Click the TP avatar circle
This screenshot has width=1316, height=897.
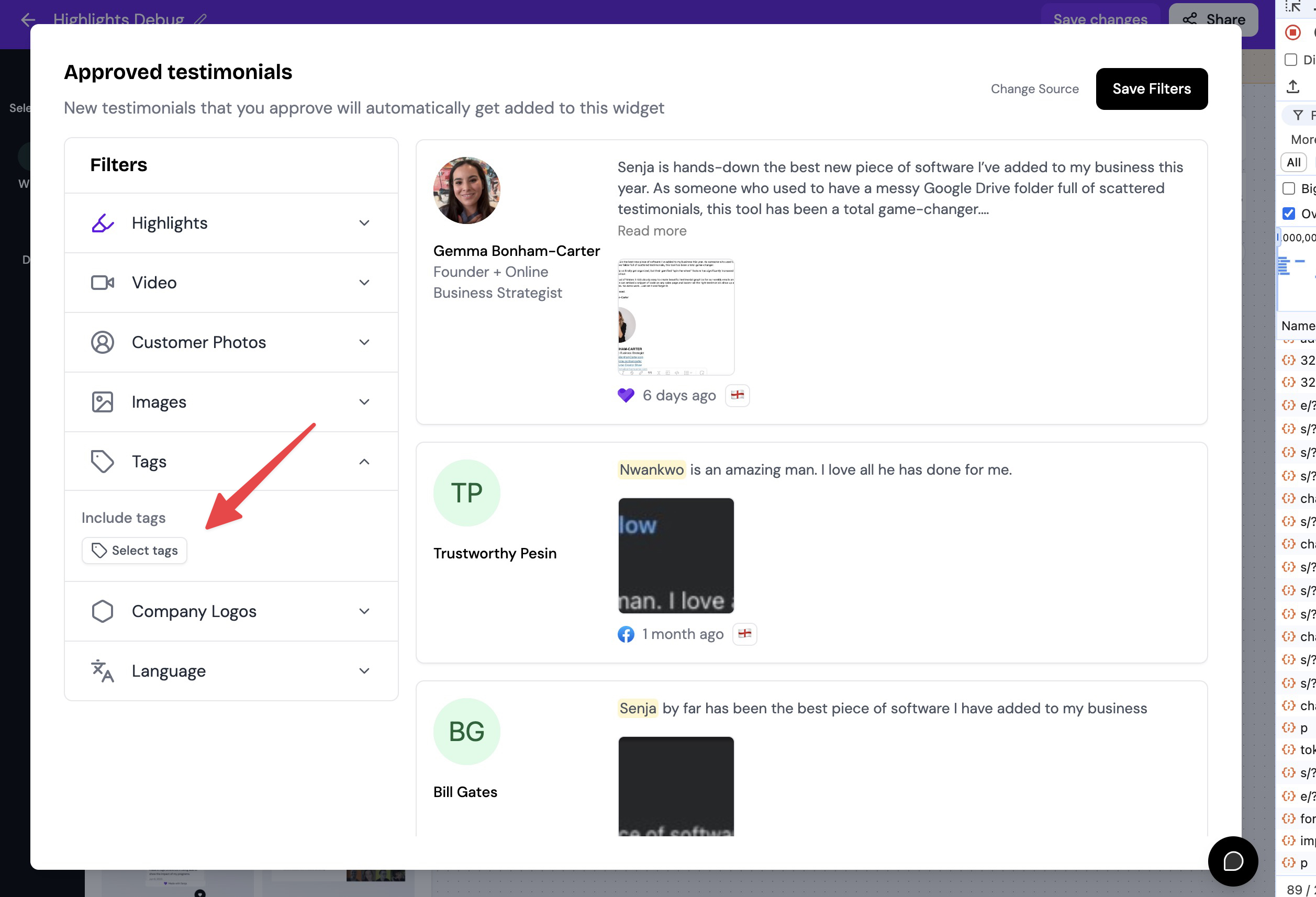pos(466,492)
